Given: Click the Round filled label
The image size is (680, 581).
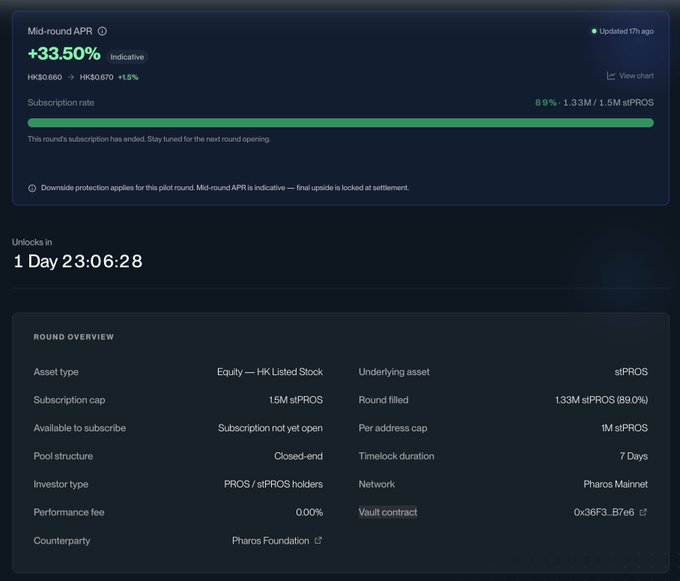Looking at the screenshot, I should coord(383,400).
